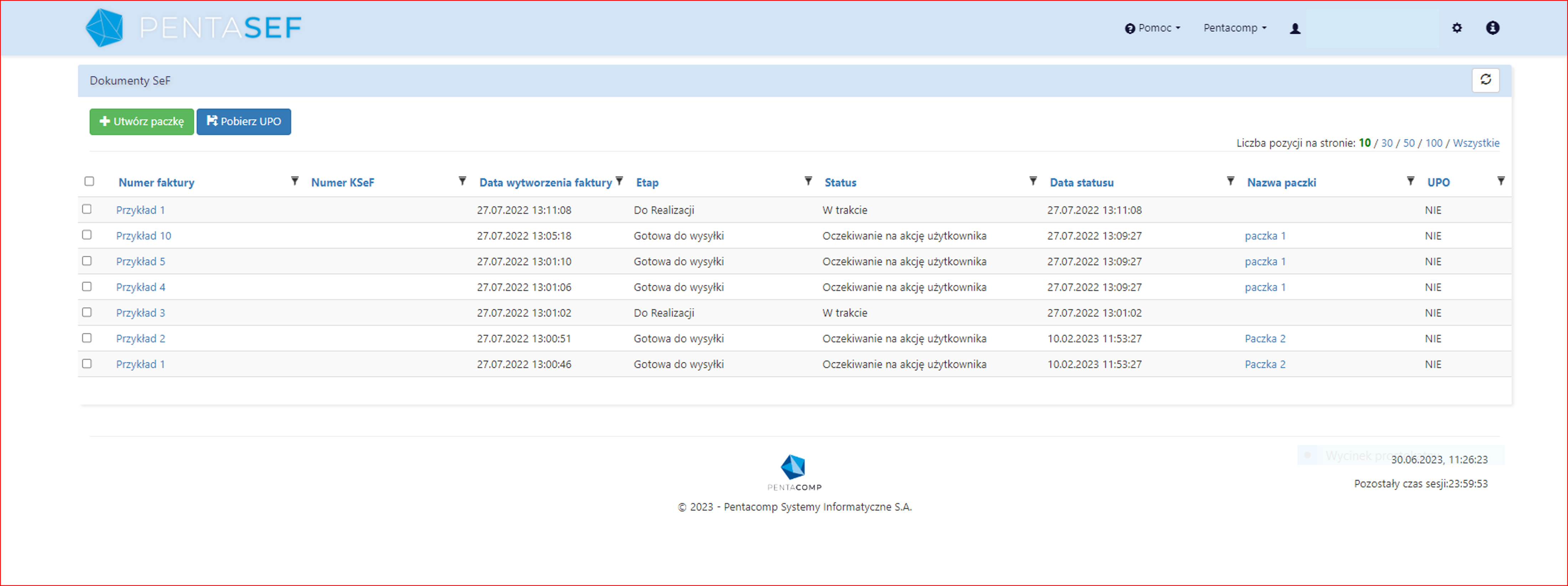This screenshot has width=1568, height=586.
Task: Check the checkbox for Przykład 10 row
Action: pos(87,235)
